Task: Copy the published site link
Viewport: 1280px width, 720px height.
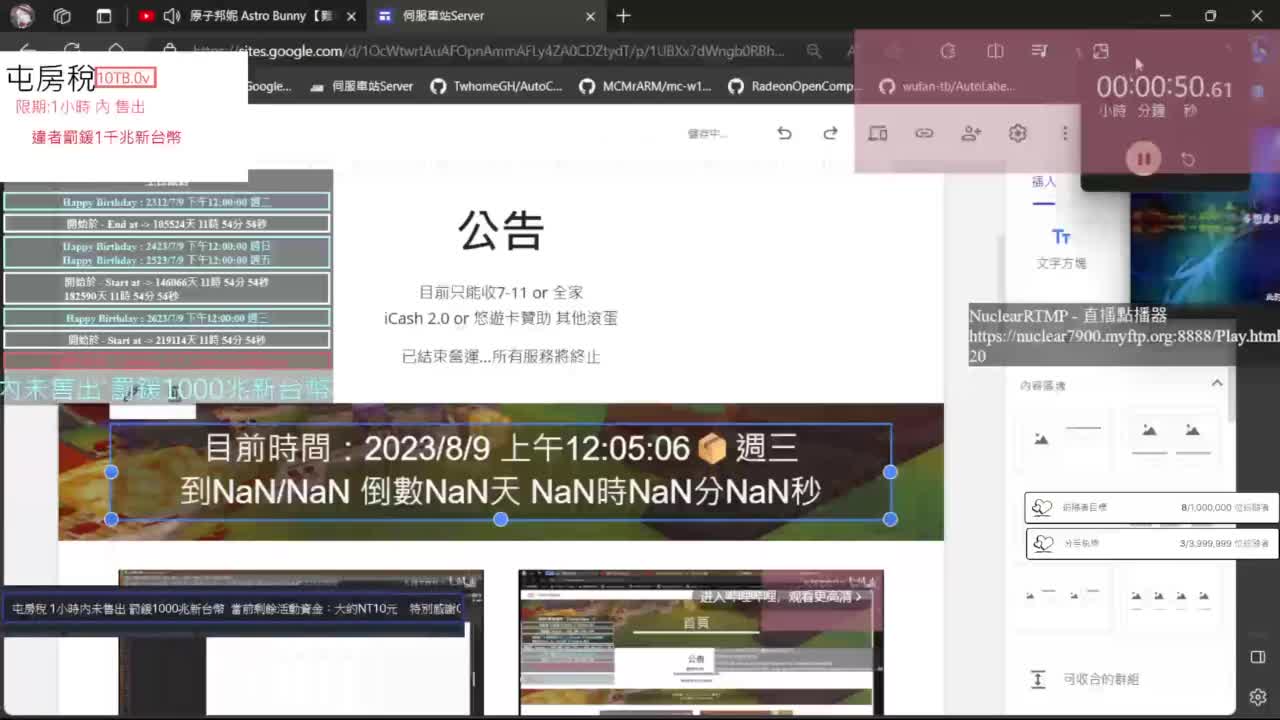Action: [924, 133]
